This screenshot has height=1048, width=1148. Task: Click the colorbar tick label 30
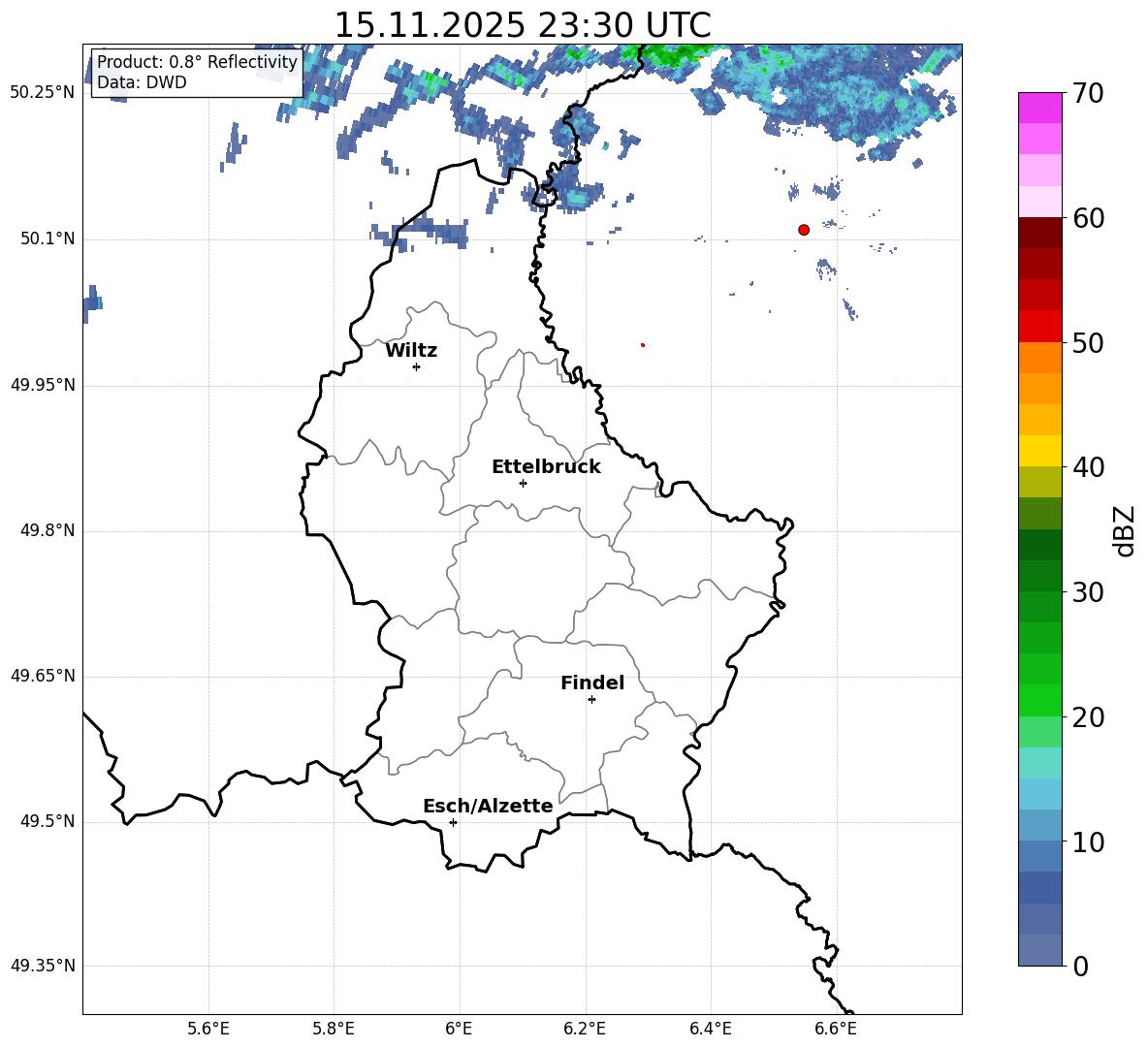click(x=1087, y=592)
